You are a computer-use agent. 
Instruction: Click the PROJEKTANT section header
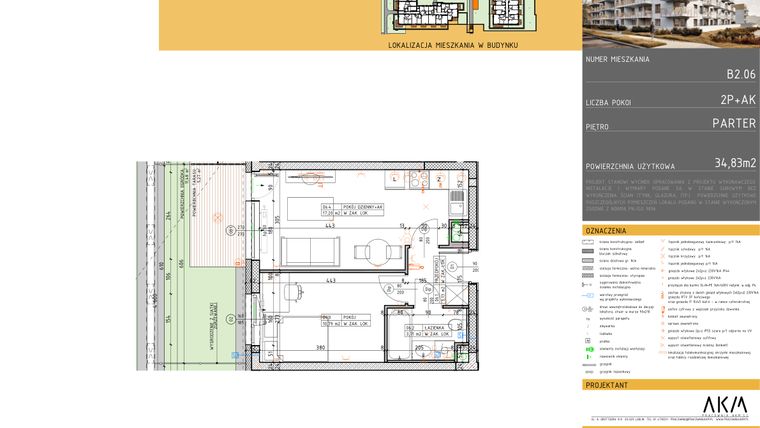[606, 384]
